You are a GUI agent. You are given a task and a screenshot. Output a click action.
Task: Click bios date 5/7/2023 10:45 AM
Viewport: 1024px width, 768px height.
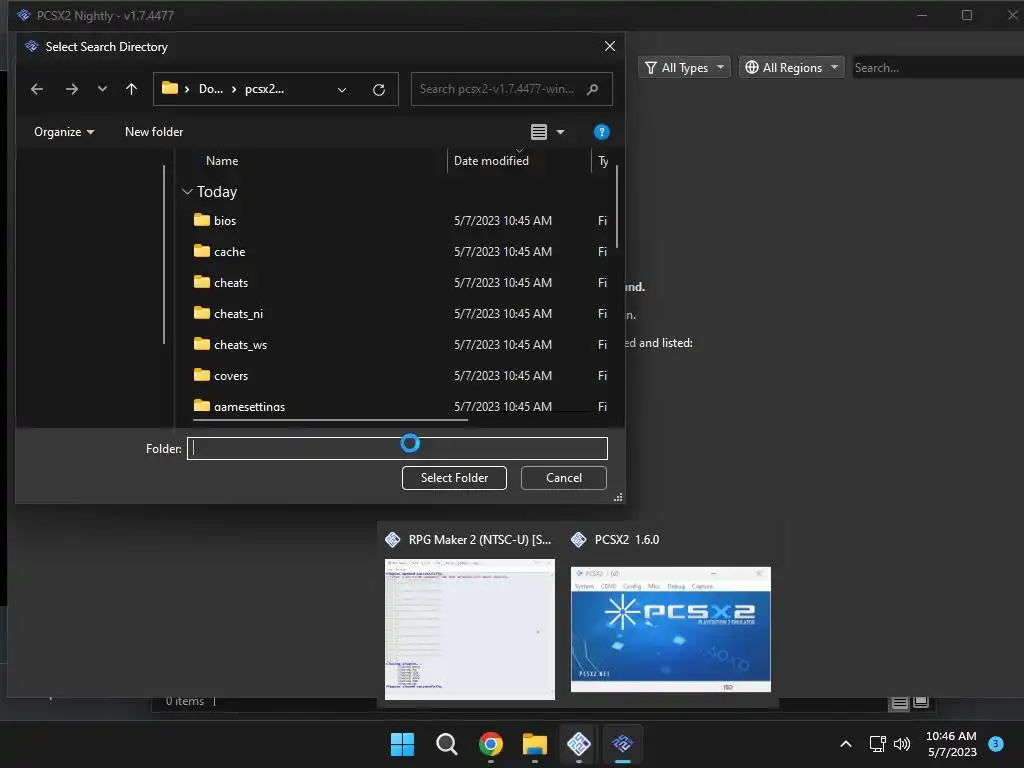[503, 221]
